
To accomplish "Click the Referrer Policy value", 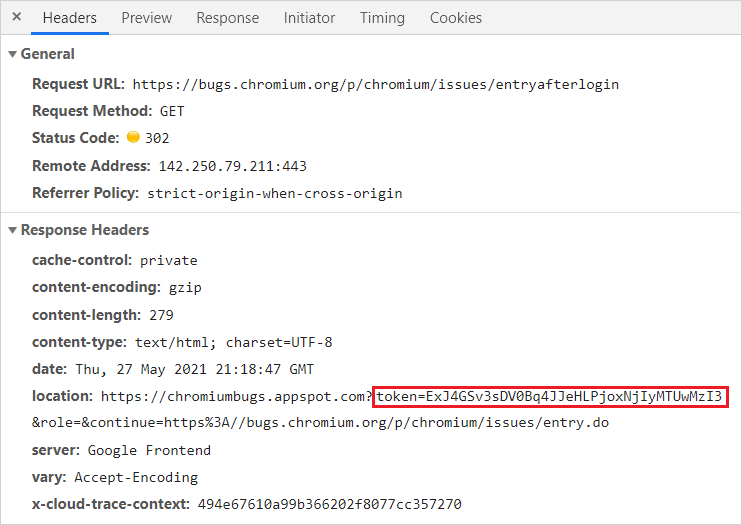I will (x=274, y=193).
